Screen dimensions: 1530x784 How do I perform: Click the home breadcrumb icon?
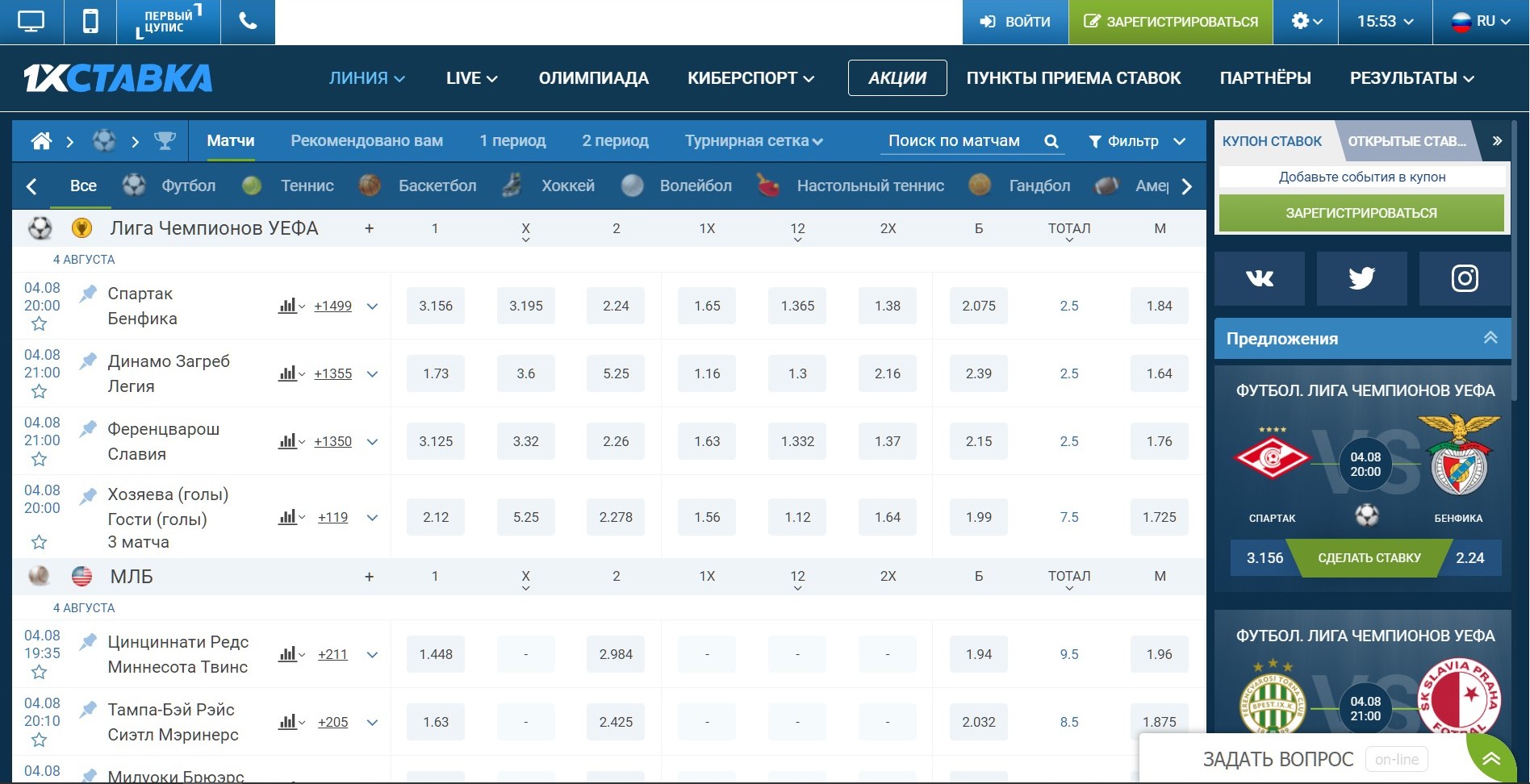41,141
